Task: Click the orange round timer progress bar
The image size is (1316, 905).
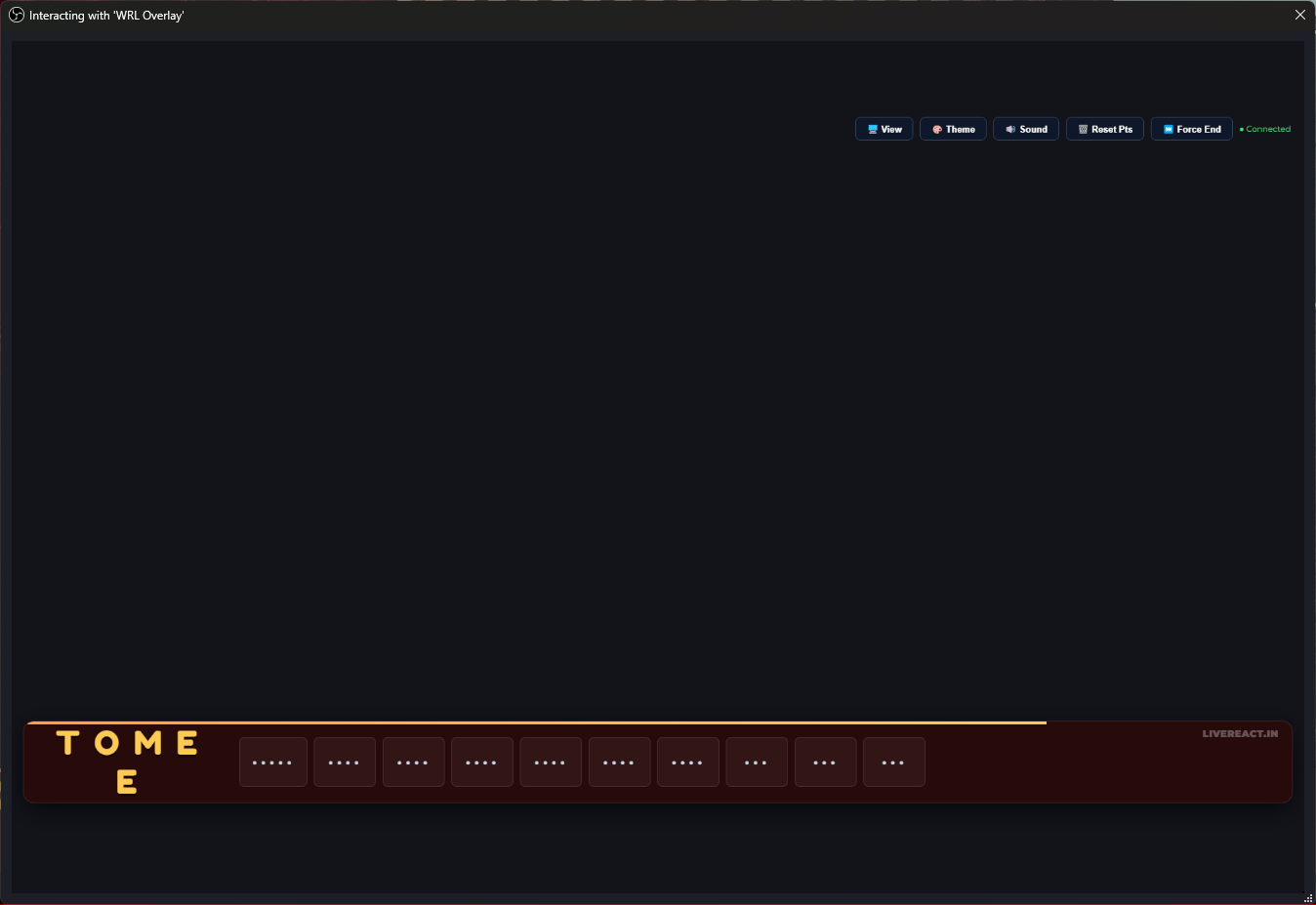Action: [535, 722]
